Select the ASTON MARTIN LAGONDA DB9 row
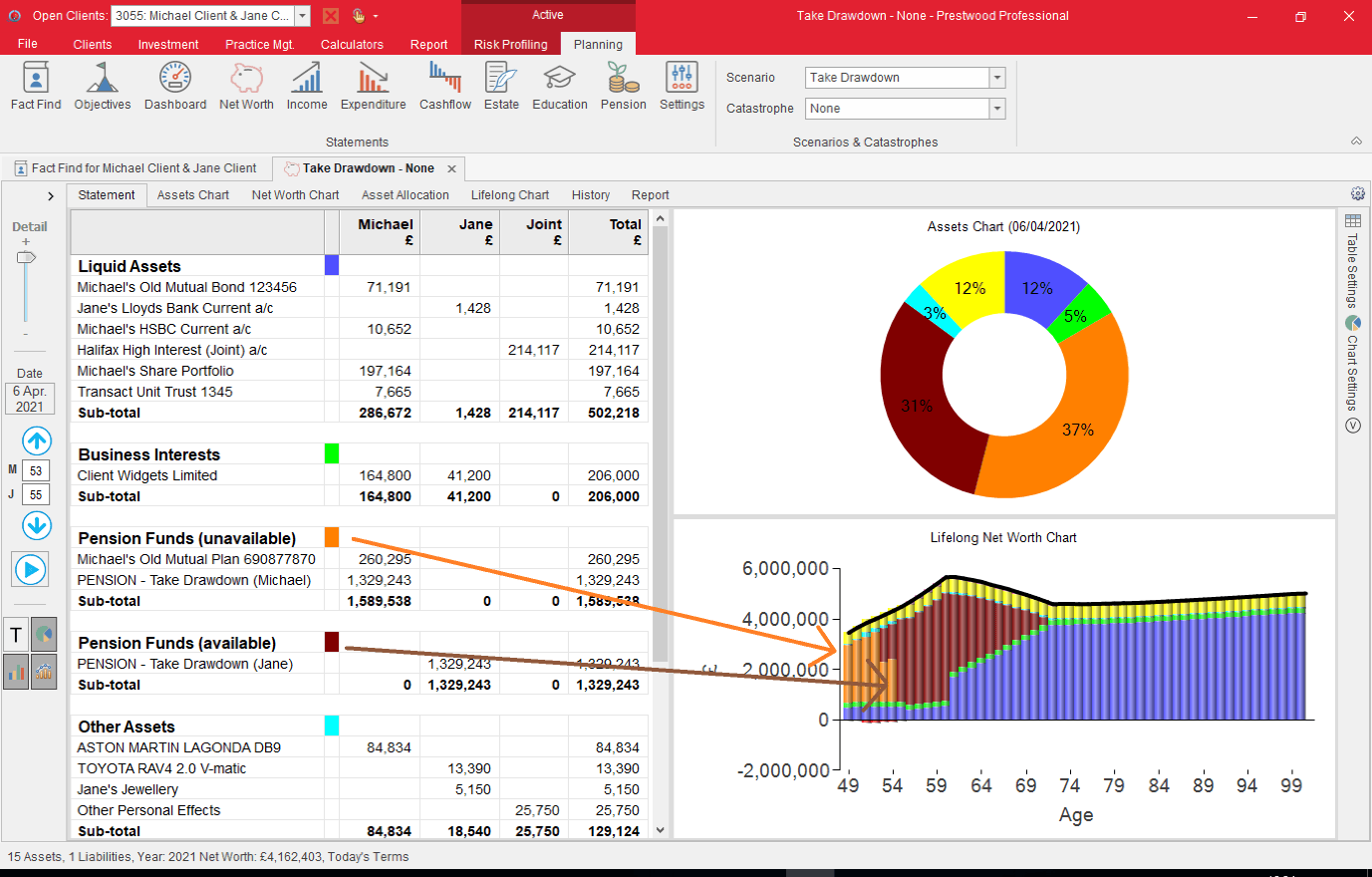 pyautogui.click(x=360, y=747)
